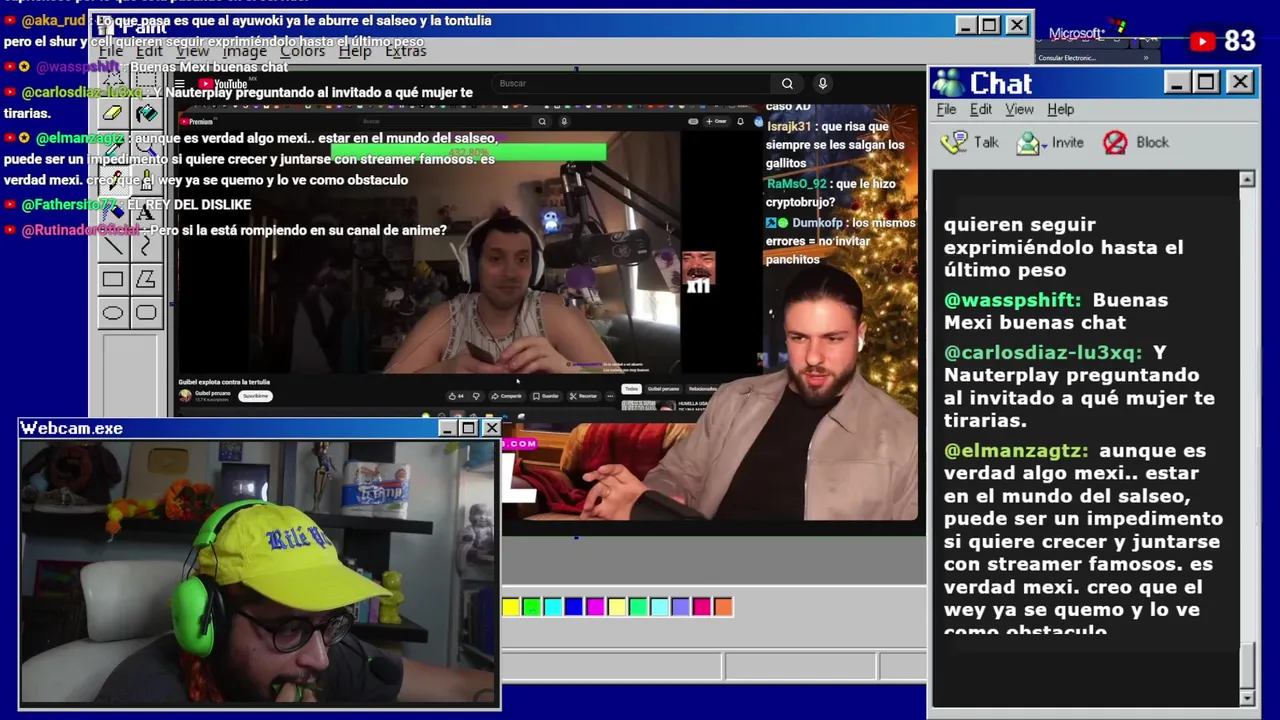This screenshot has width=1280, height=720.
Task: Click the Guardar button under video
Action: pyautogui.click(x=545, y=396)
